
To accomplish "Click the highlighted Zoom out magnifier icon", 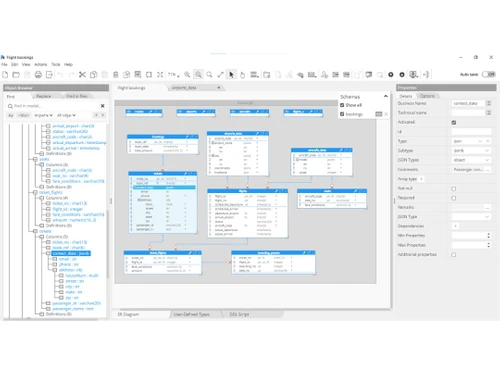I will click(x=198, y=75).
